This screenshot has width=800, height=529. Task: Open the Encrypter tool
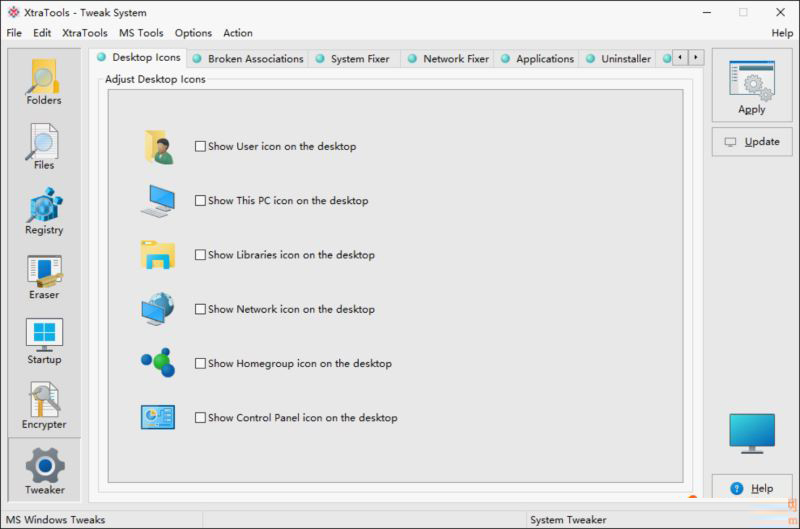pyautogui.click(x=44, y=406)
